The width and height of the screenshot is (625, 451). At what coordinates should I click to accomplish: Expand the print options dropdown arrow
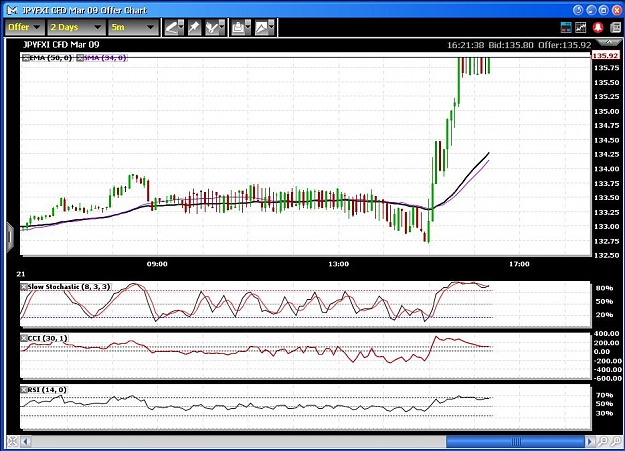click(248, 25)
